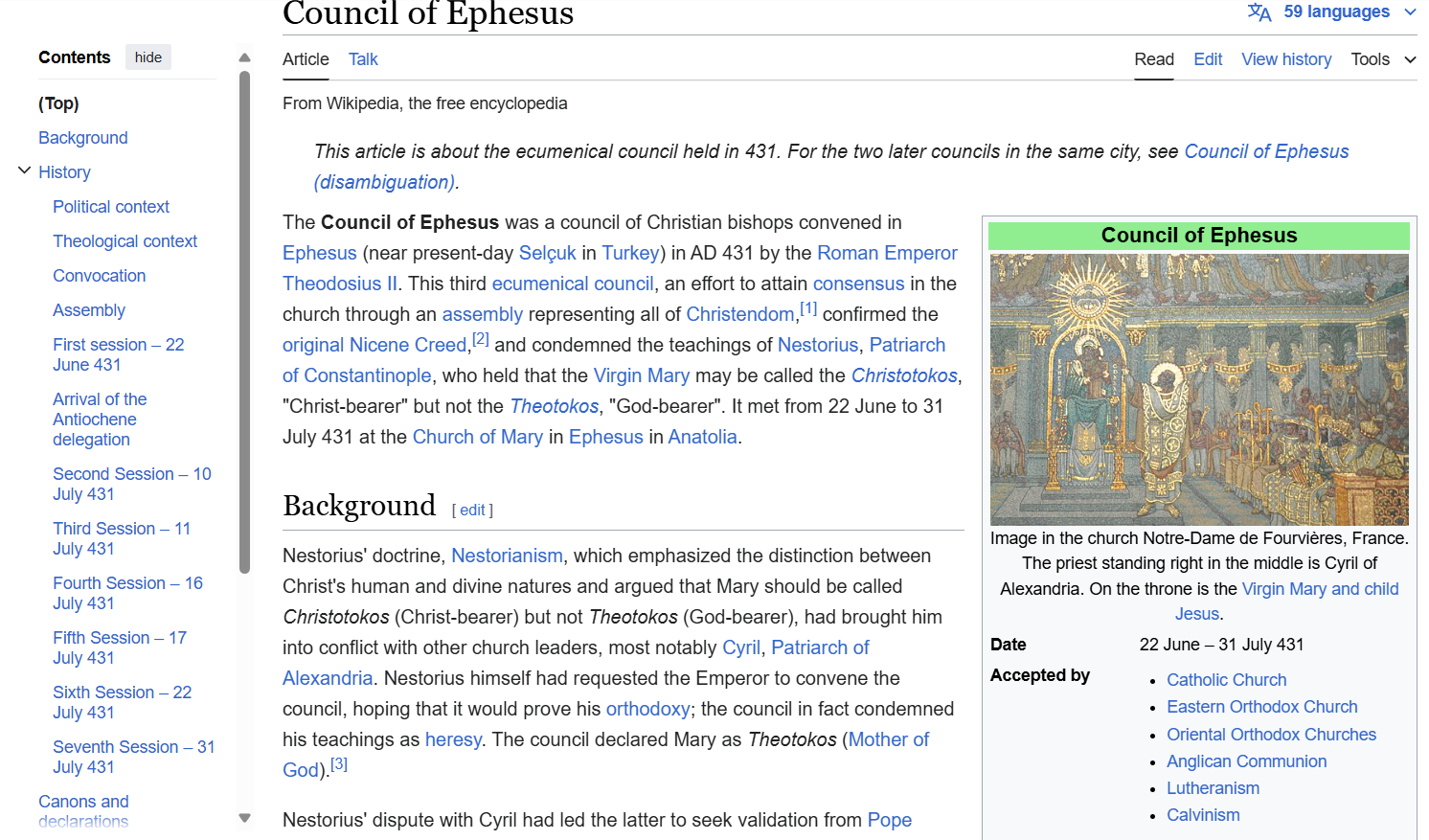Screen dimensions: 1429x840
Task: Click the language translation icon
Action: (1259, 12)
